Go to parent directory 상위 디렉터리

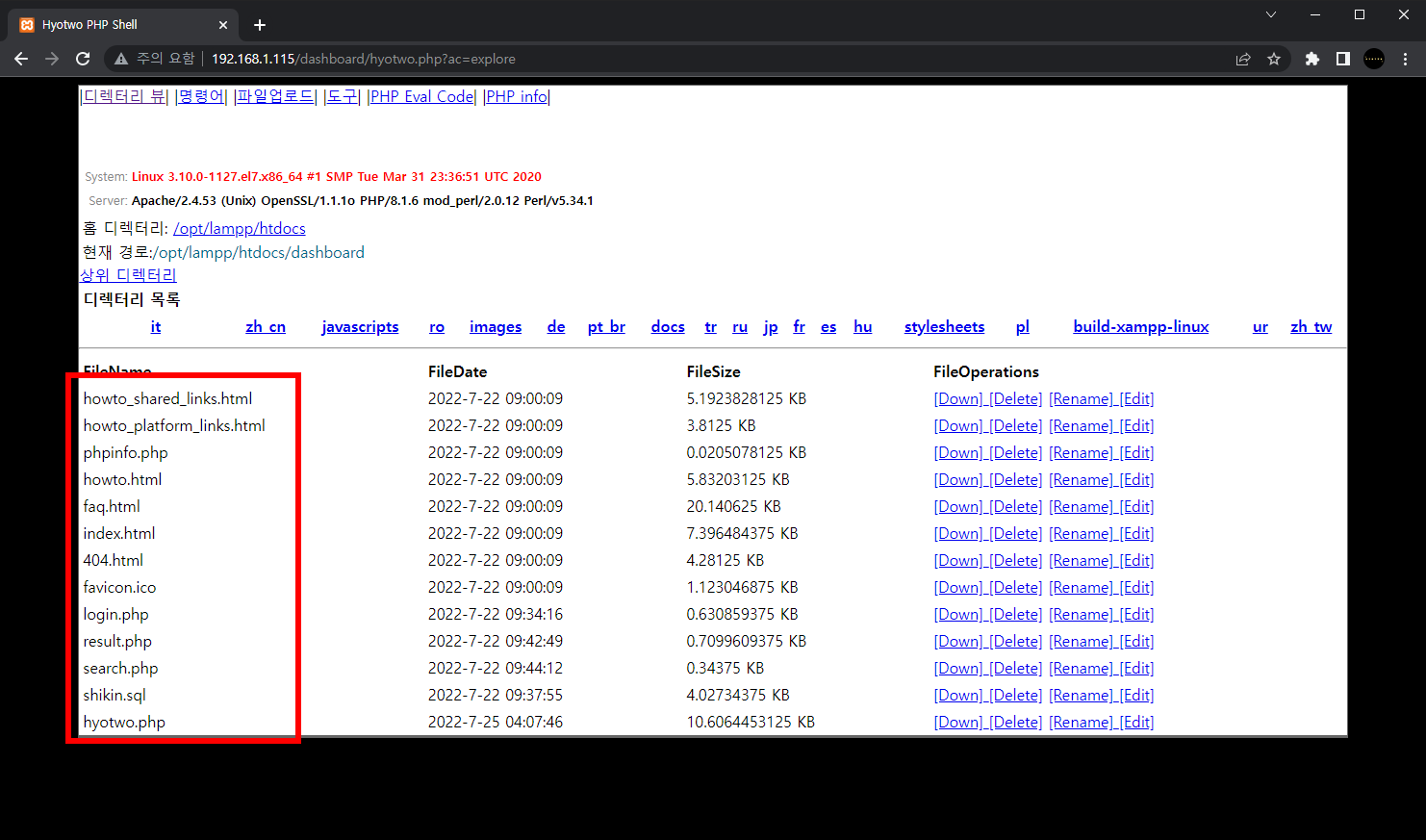coord(128,275)
